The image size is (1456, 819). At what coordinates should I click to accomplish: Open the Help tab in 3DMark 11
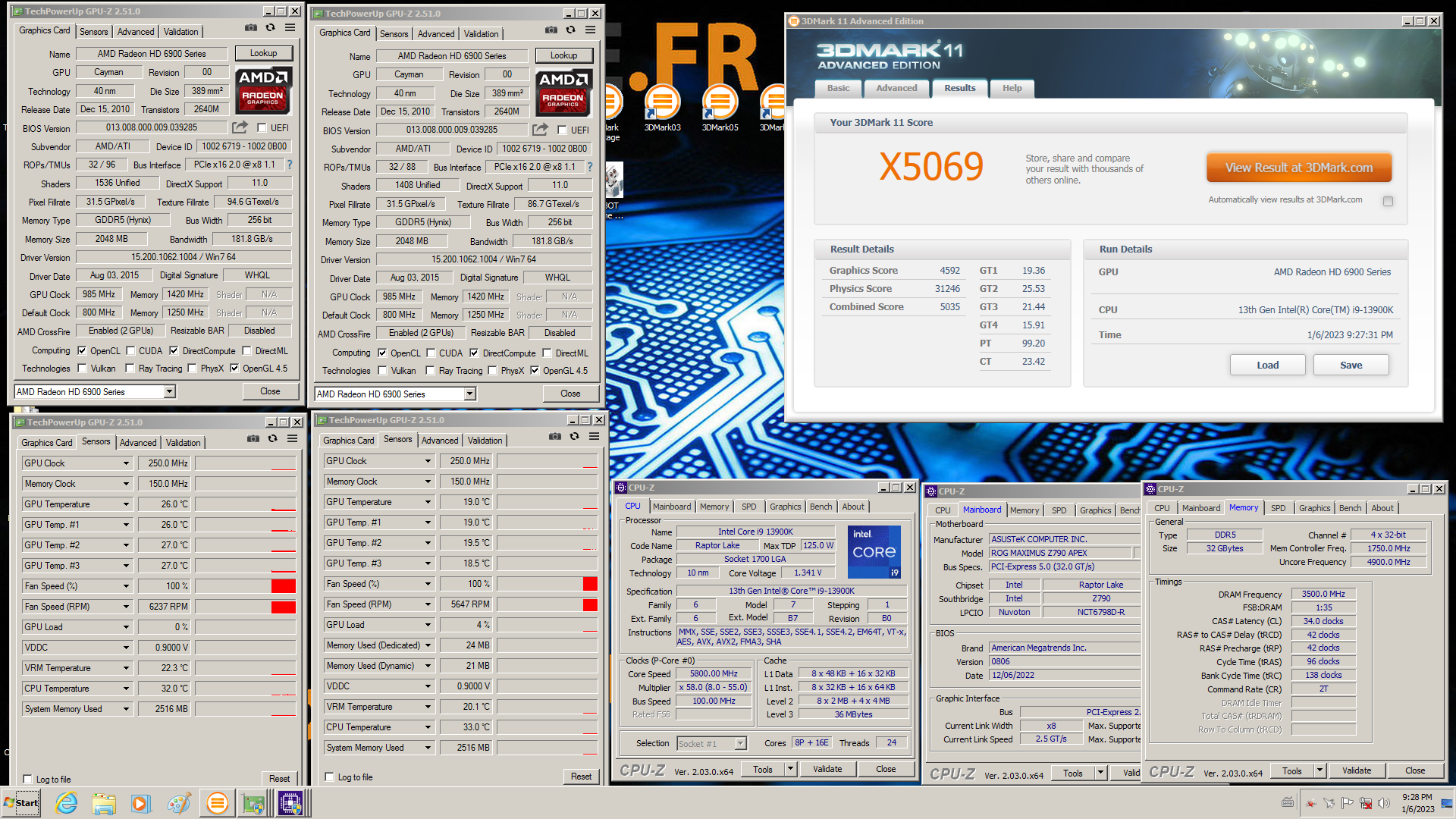(x=1012, y=89)
